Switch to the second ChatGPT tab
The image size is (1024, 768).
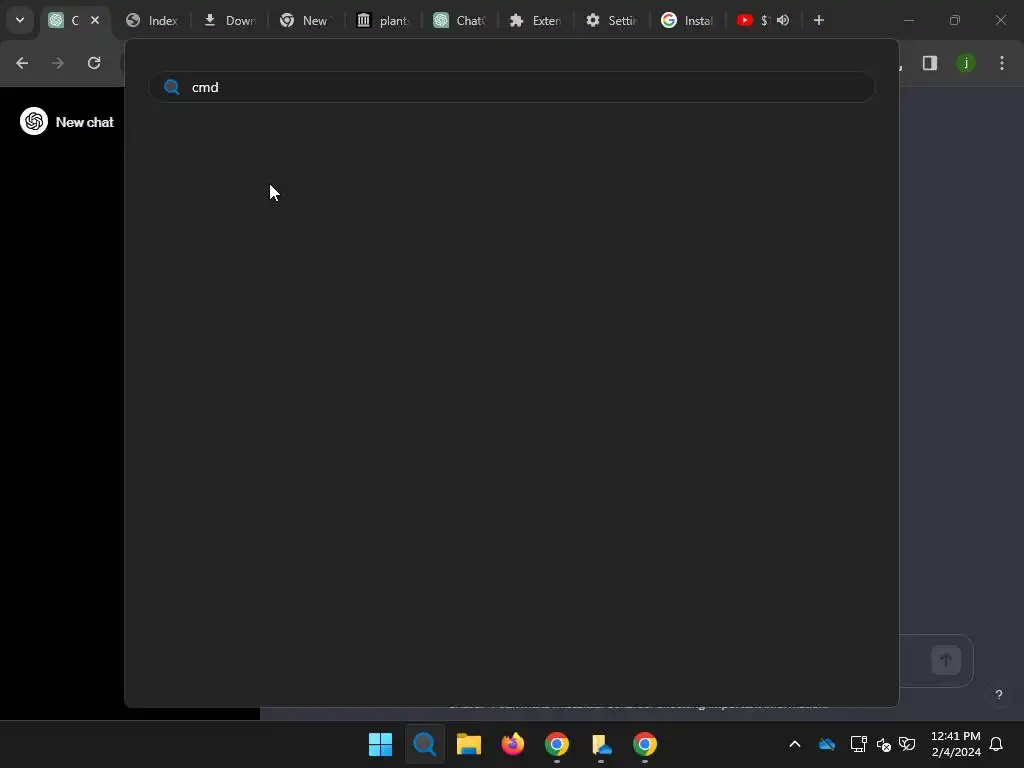tap(460, 21)
